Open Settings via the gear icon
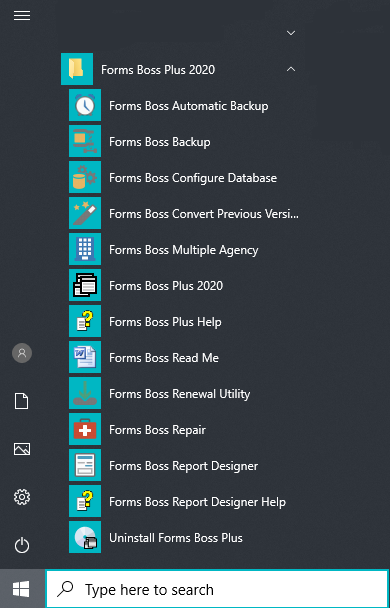 [22, 497]
